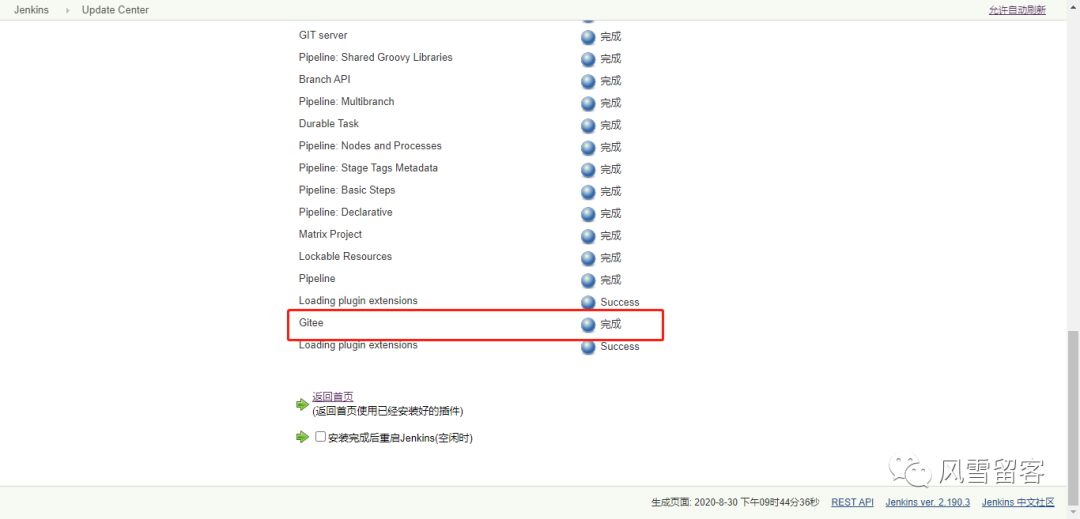The image size is (1080, 519).
Task: Select the Branch API text
Action: point(324,79)
